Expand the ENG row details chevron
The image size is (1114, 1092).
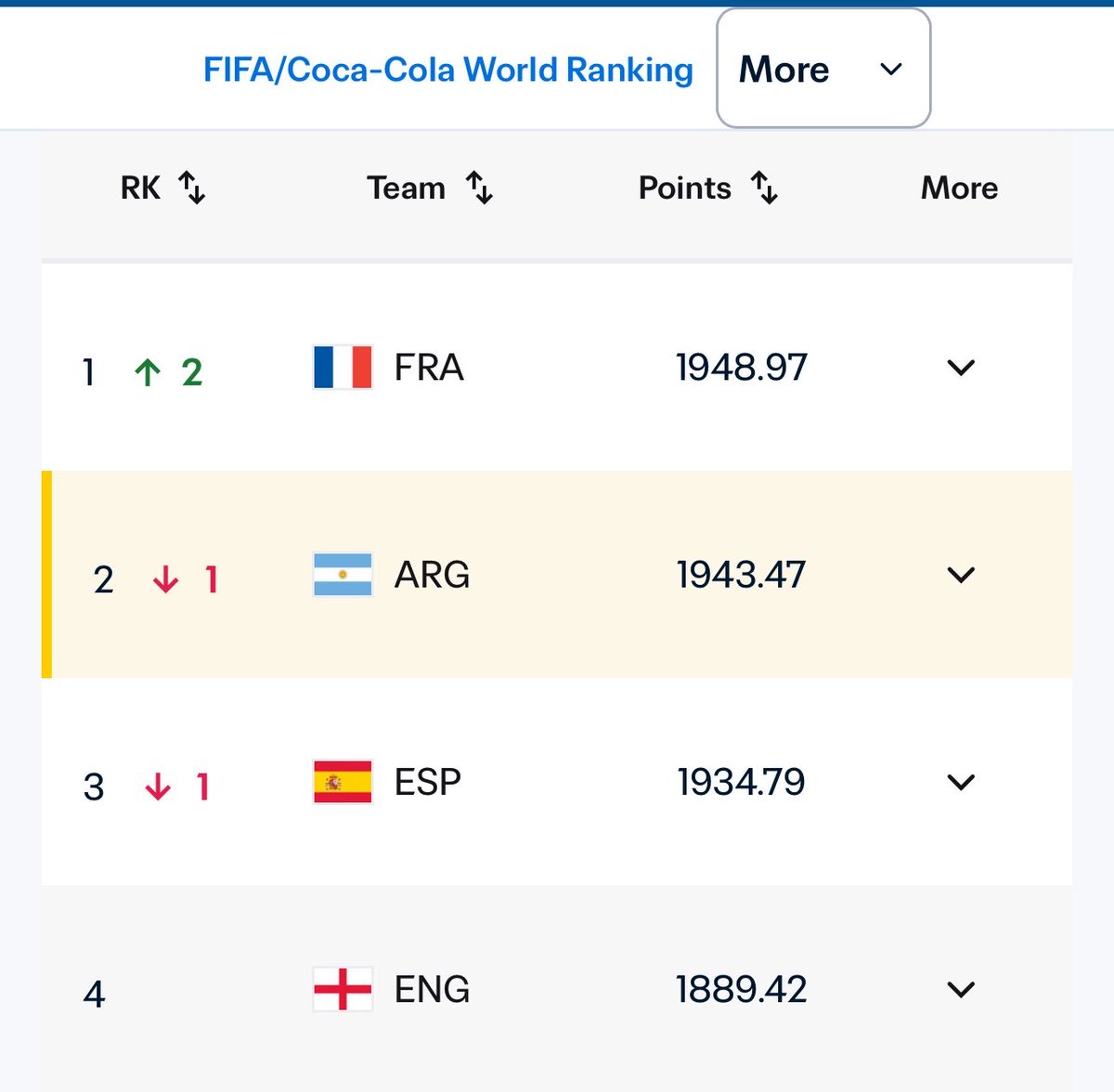[x=961, y=989]
